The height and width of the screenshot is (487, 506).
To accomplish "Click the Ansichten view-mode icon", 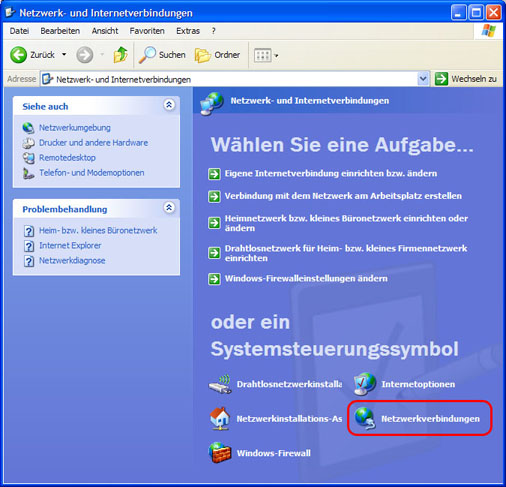I will coord(263,55).
